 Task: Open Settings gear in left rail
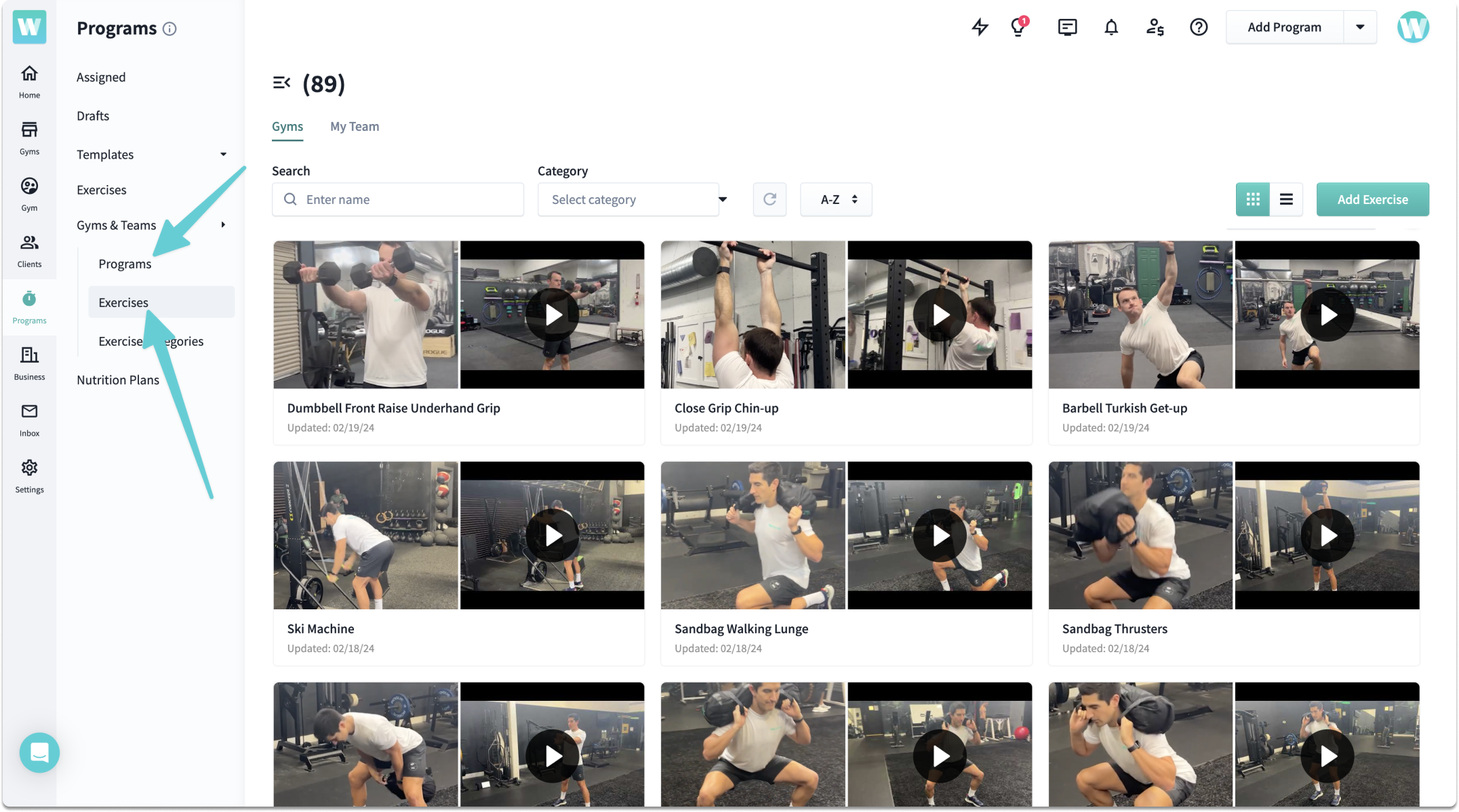point(29,475)
